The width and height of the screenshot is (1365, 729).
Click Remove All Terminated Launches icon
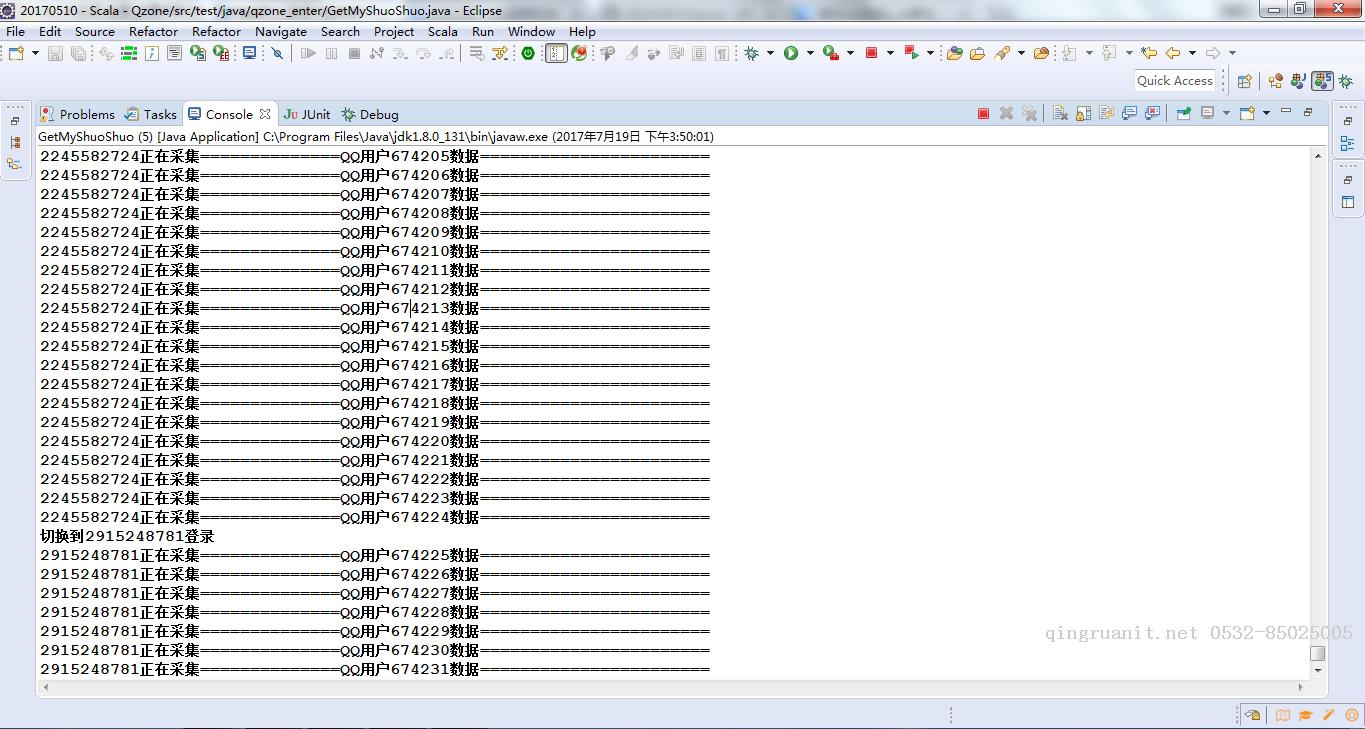tap(1030, 113)
